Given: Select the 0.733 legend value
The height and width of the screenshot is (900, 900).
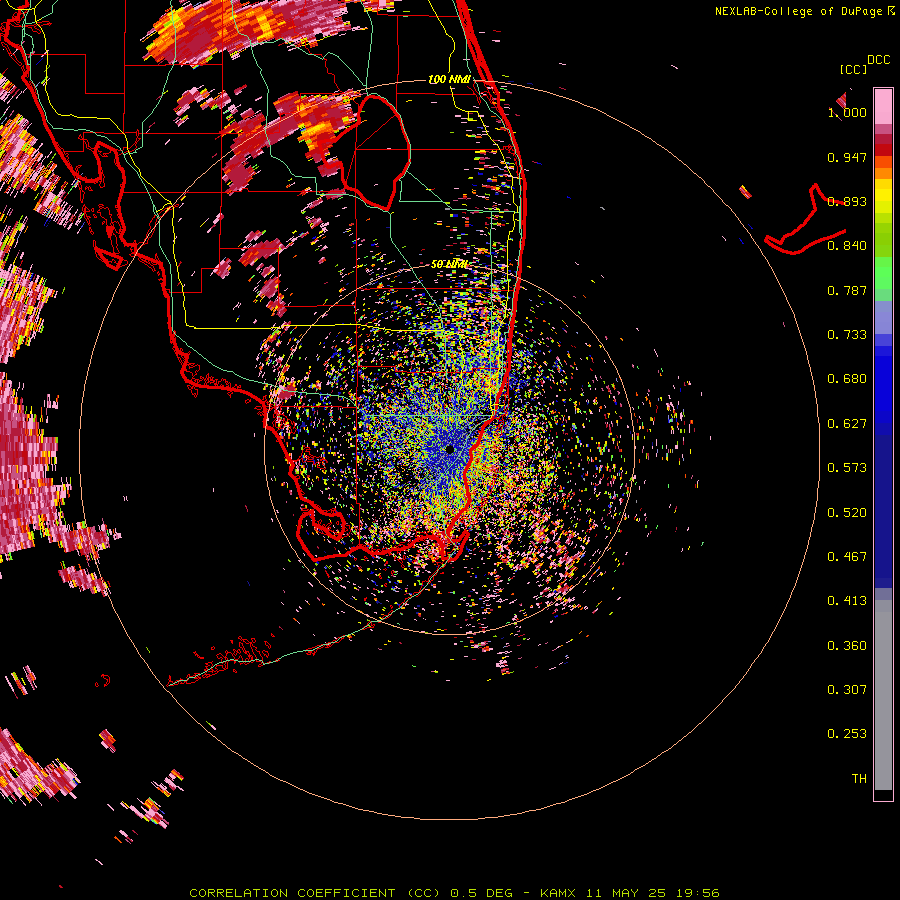Looking at the screenshot, I should tap(847, 335).
